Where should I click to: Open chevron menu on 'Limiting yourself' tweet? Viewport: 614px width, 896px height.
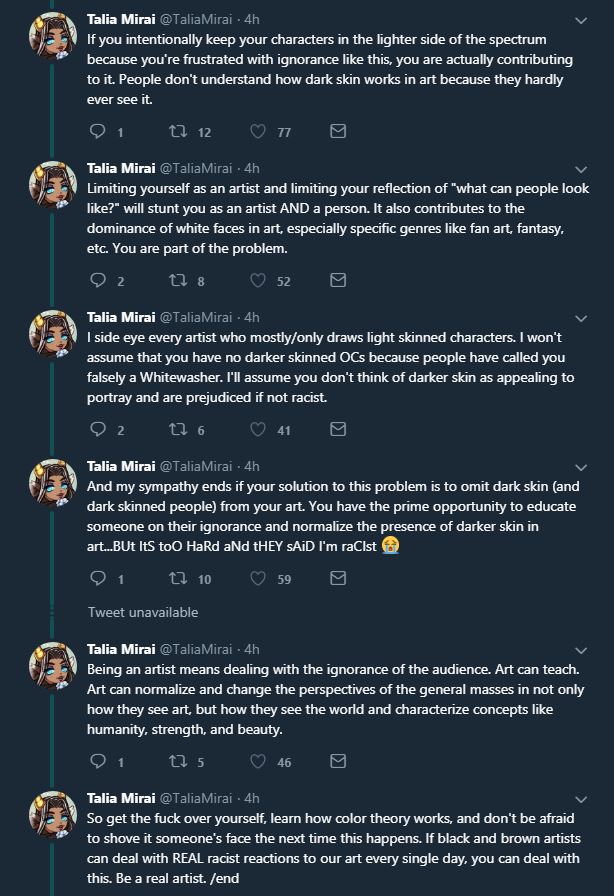point(581,170)
